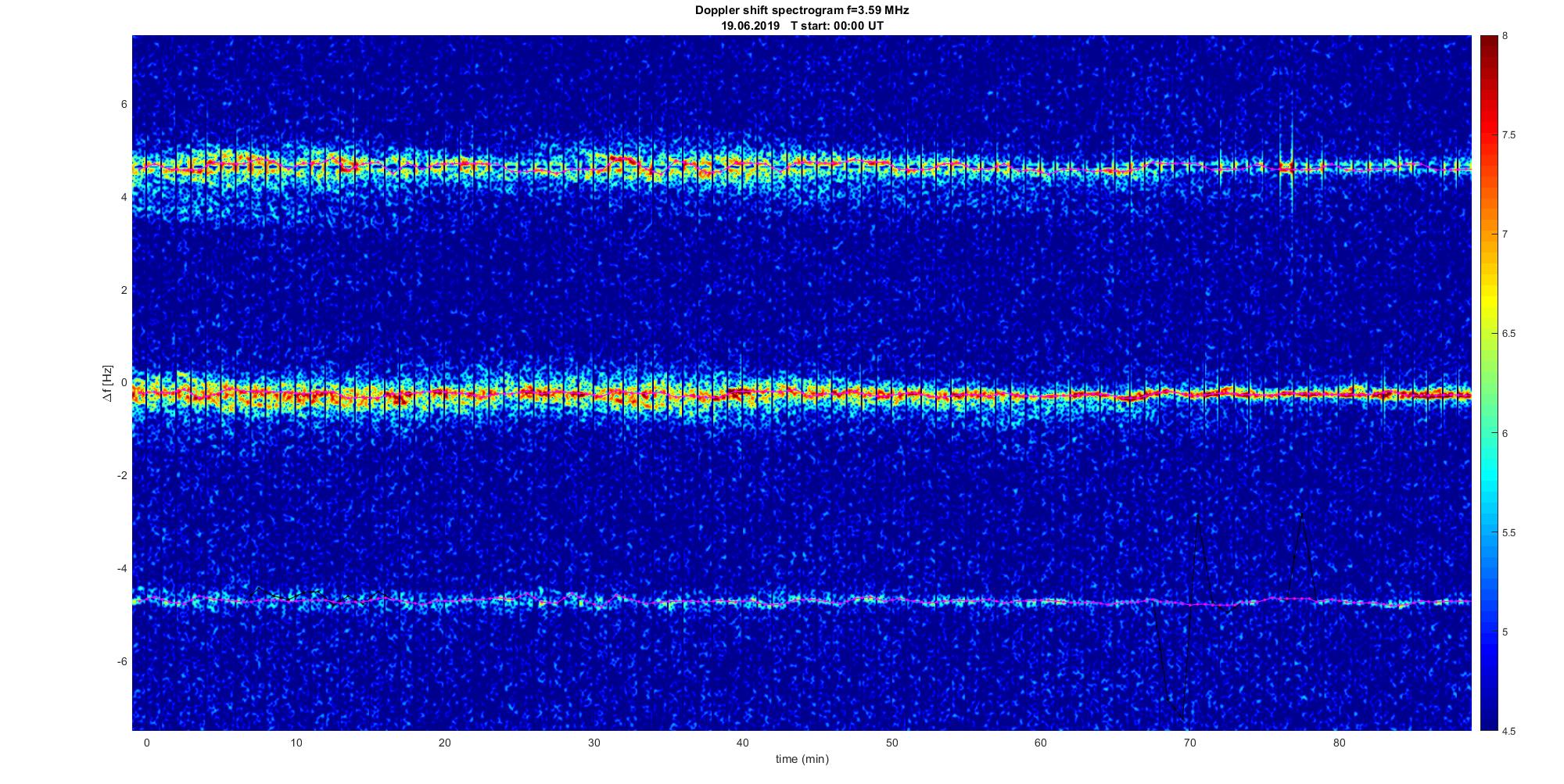Click x-axis tick label '20'
The height and width of the screenshot is (784, 1564).
[x=445, y=743]
